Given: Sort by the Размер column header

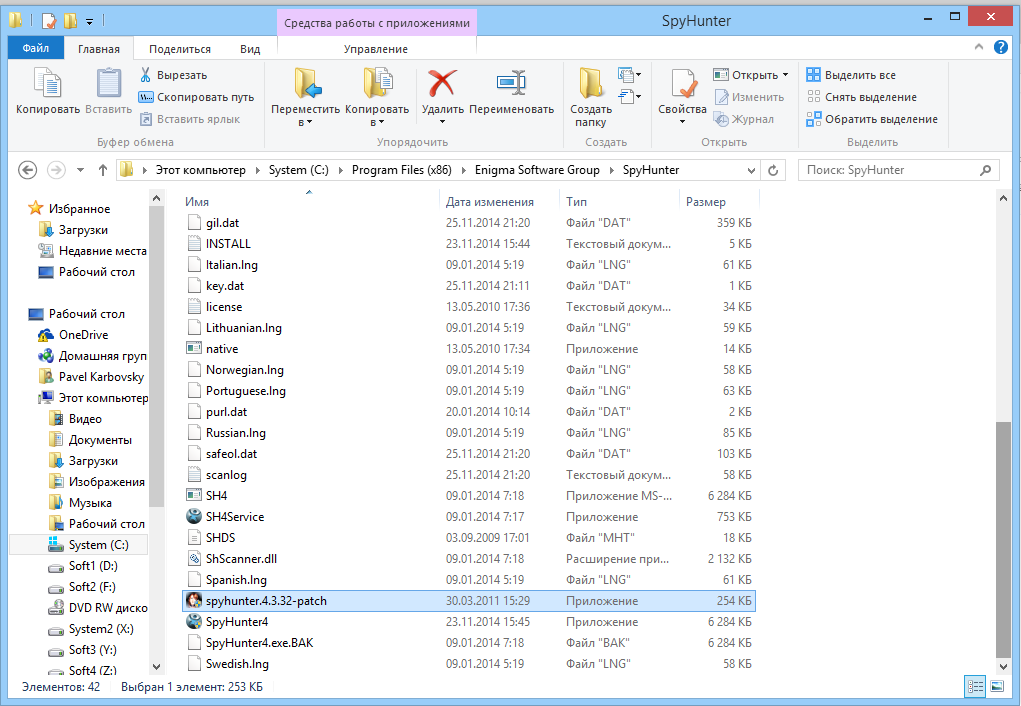Looking at the screenshot, I should pos(706,202).
